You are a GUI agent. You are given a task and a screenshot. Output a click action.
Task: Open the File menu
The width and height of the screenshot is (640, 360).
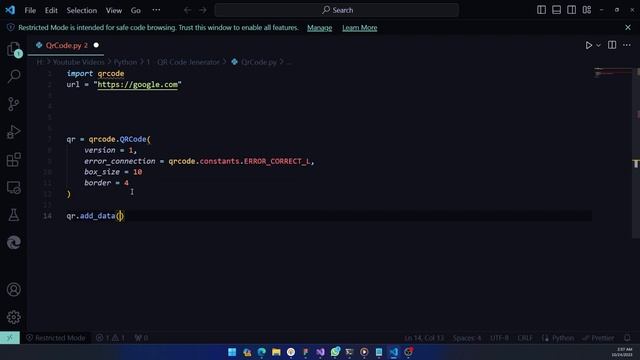click(x=30, y=10)
